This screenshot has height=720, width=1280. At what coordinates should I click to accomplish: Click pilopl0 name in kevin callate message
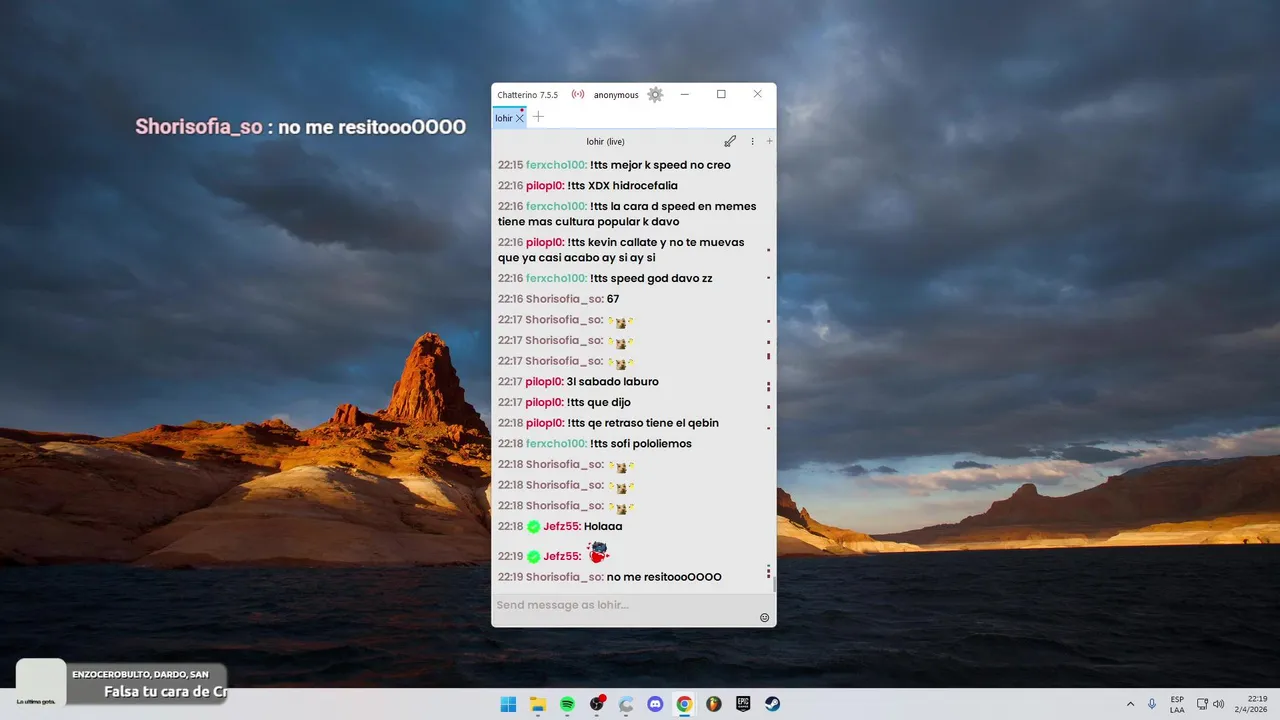[545, 242]
